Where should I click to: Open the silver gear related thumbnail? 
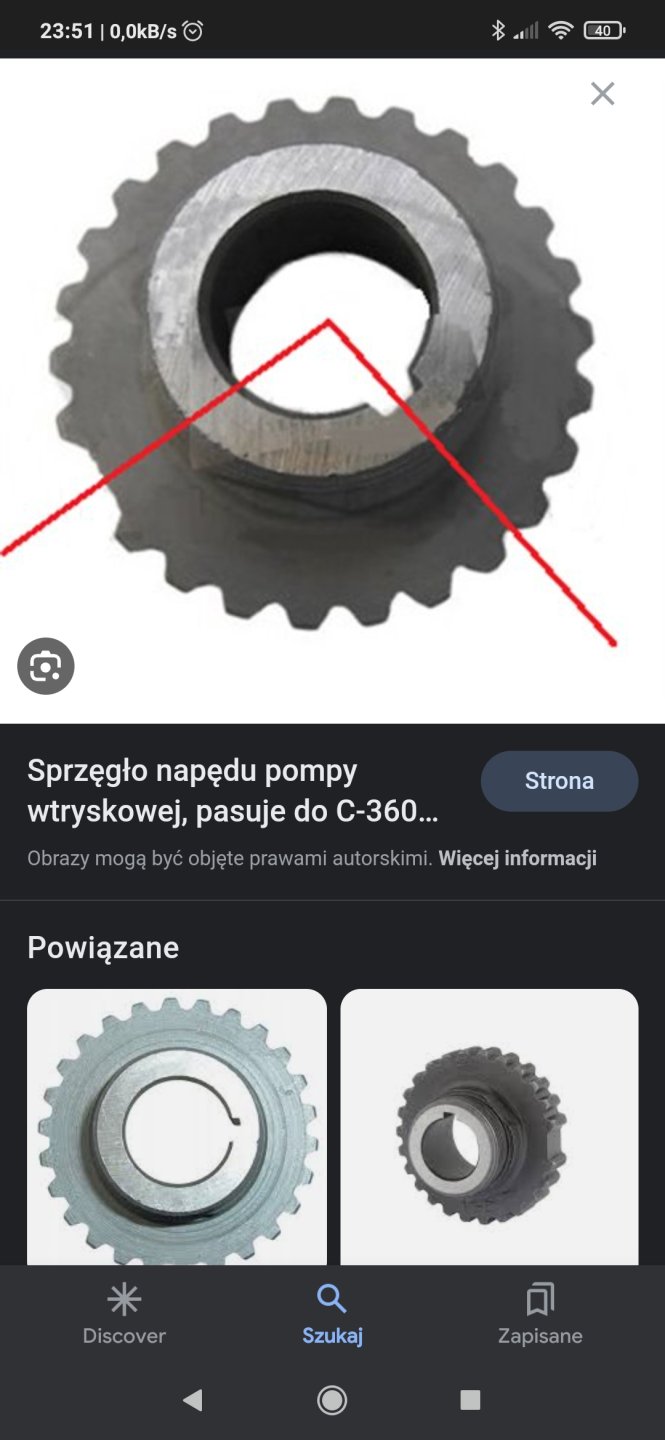[x=177, y=1127]
